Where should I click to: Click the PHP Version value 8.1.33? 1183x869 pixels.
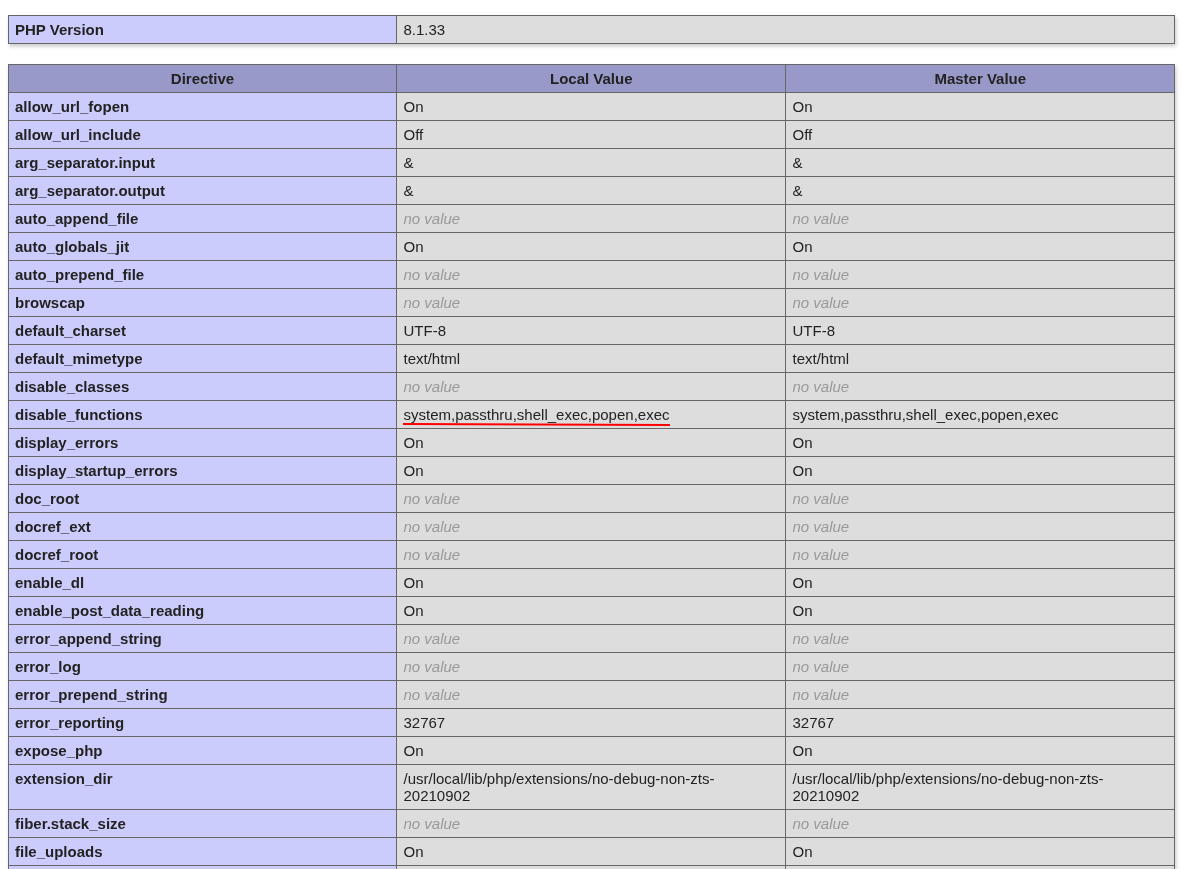click(424, 30)
